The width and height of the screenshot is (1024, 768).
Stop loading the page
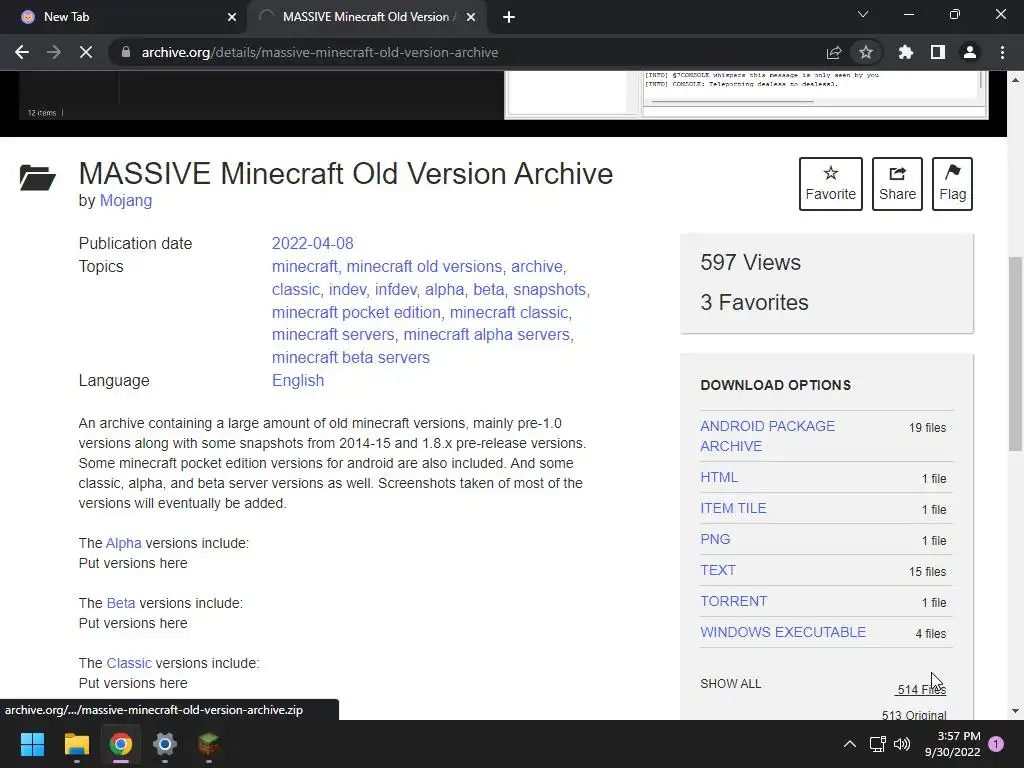pos(86,52)
